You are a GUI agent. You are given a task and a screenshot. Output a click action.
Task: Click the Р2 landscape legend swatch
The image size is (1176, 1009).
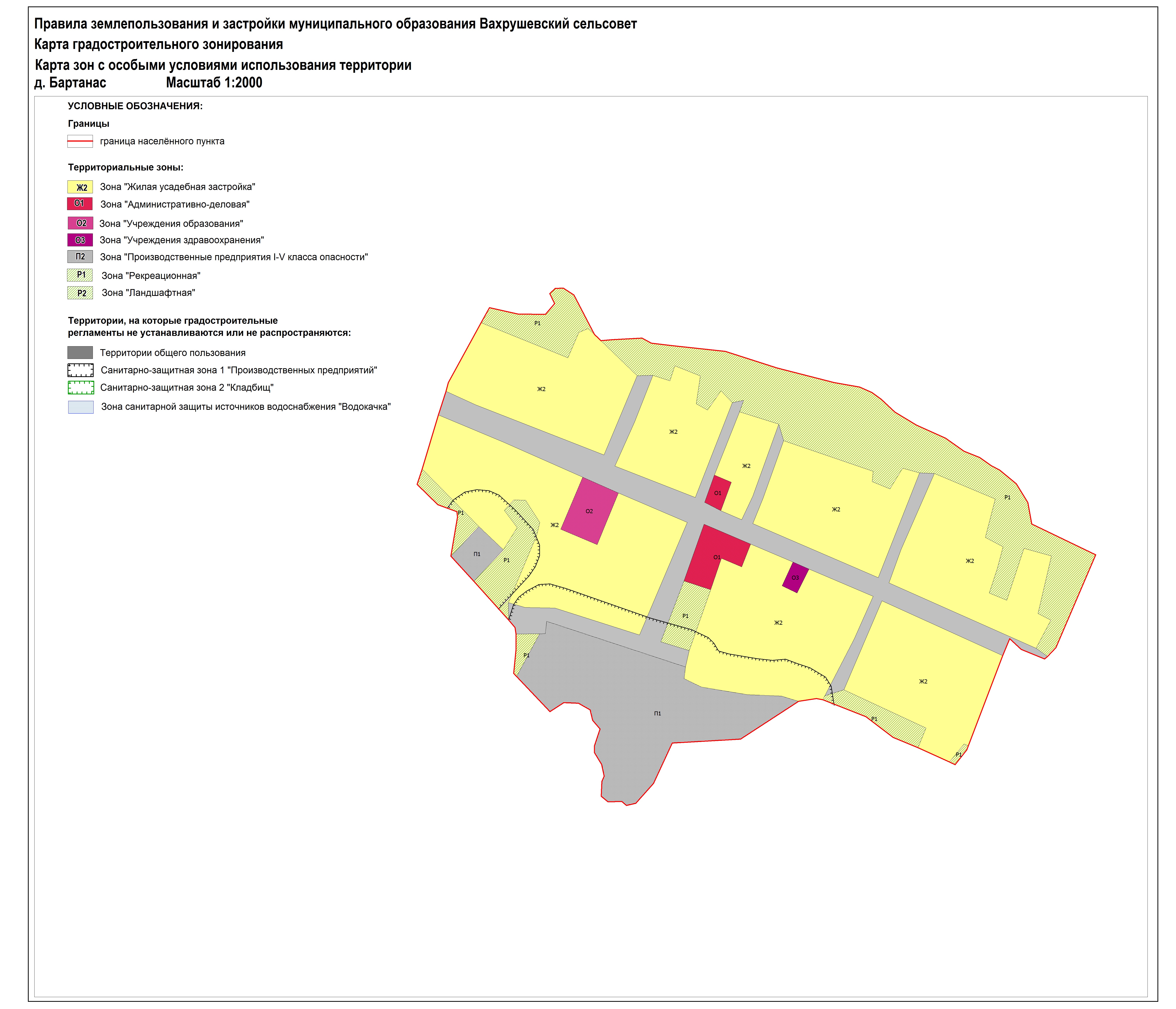(x=80, y=293)
